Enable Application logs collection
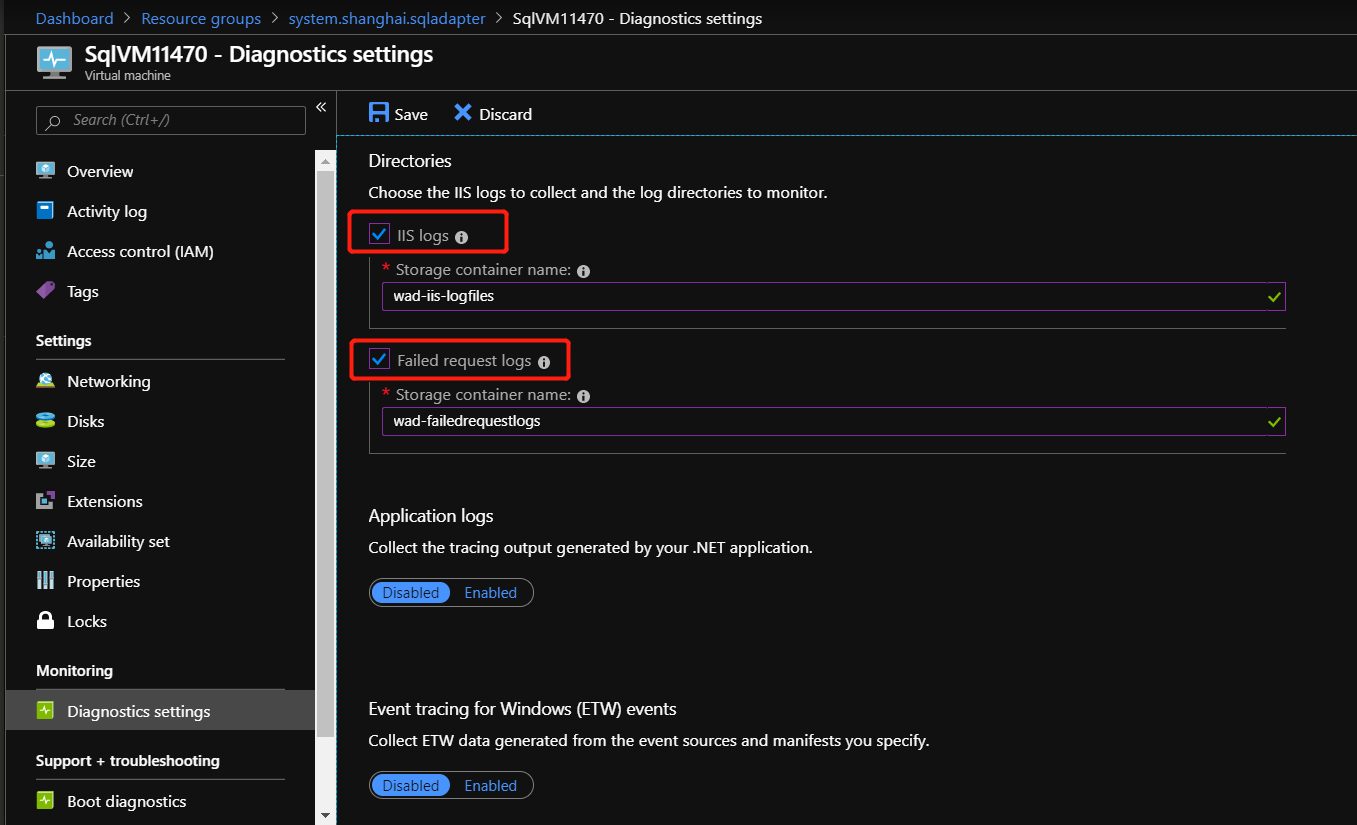The width and height of the screenshot is (1357, 825). point(490,592)
